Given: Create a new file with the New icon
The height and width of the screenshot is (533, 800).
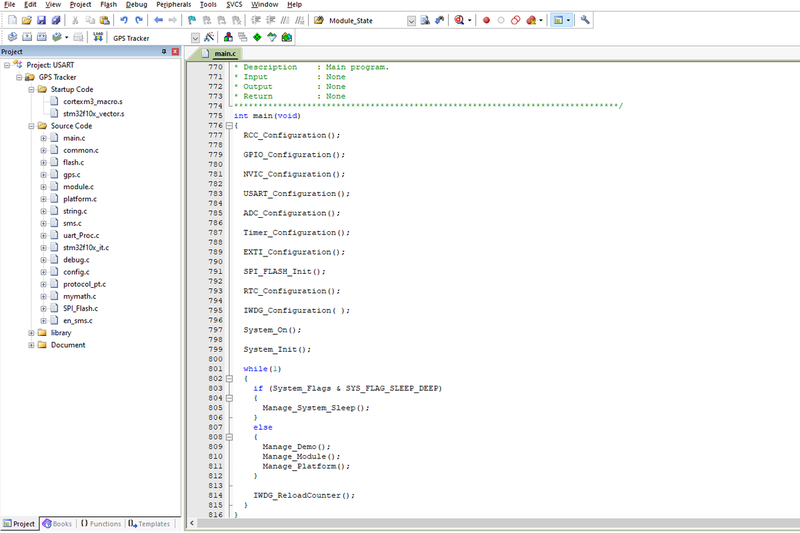Looking at the screenshot, I should 13,20.
